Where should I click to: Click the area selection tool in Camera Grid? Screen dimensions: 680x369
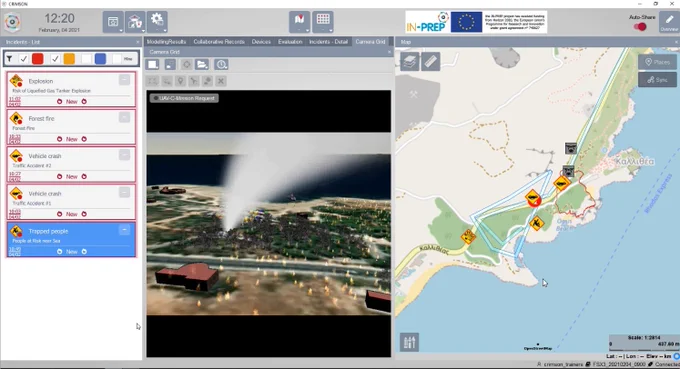(x=153, y=81)
